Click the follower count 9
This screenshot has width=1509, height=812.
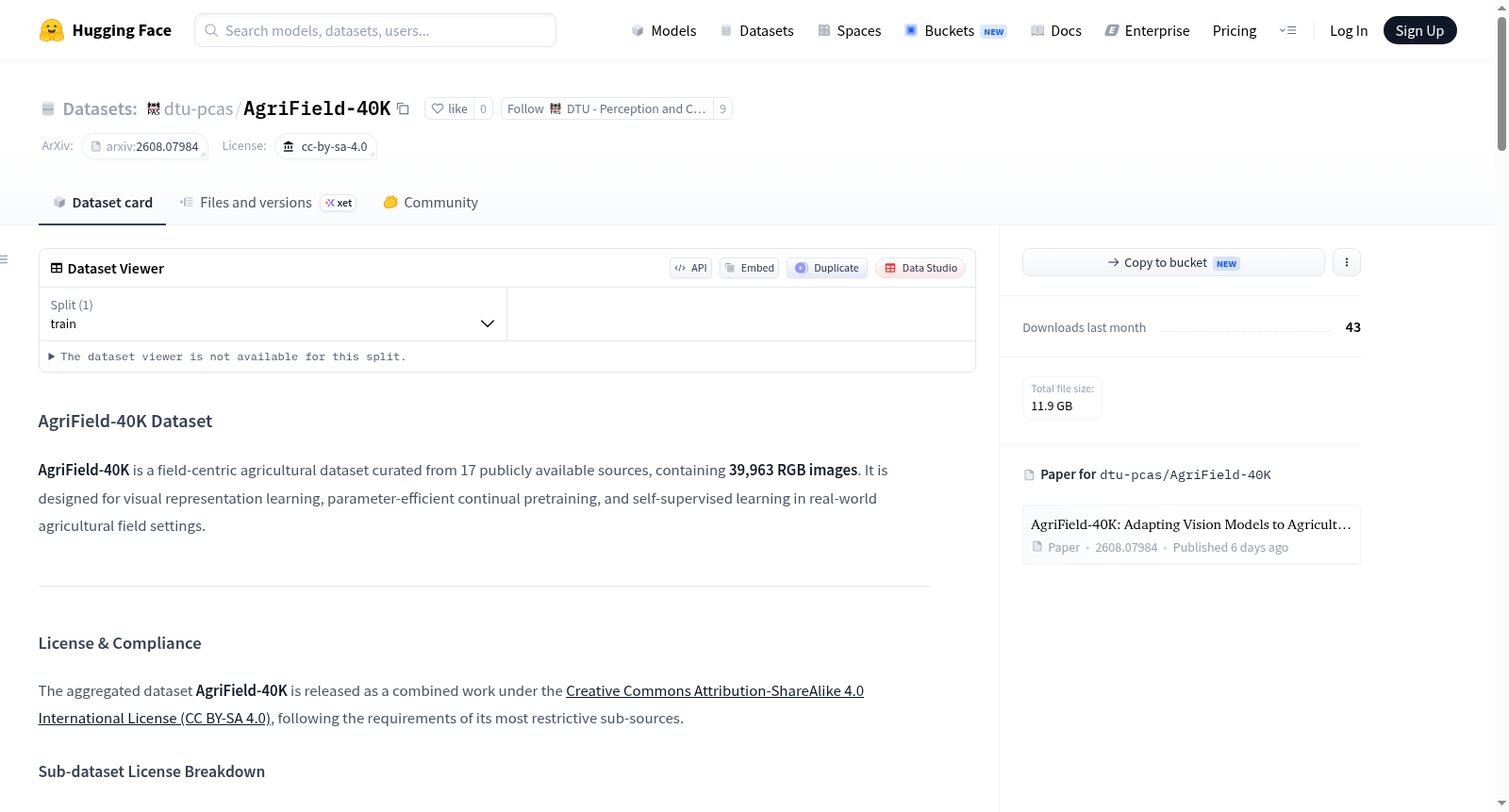pyautogui.click(x=722, y=108)
